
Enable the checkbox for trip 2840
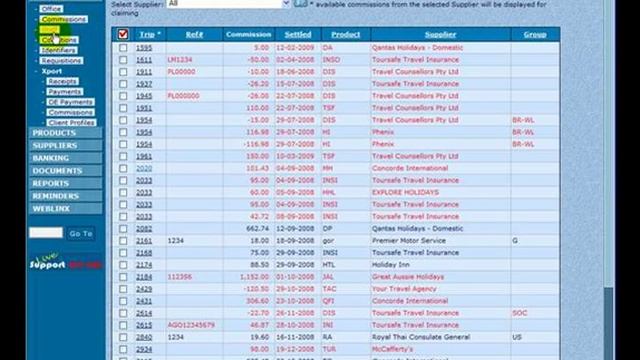point(123,337)
